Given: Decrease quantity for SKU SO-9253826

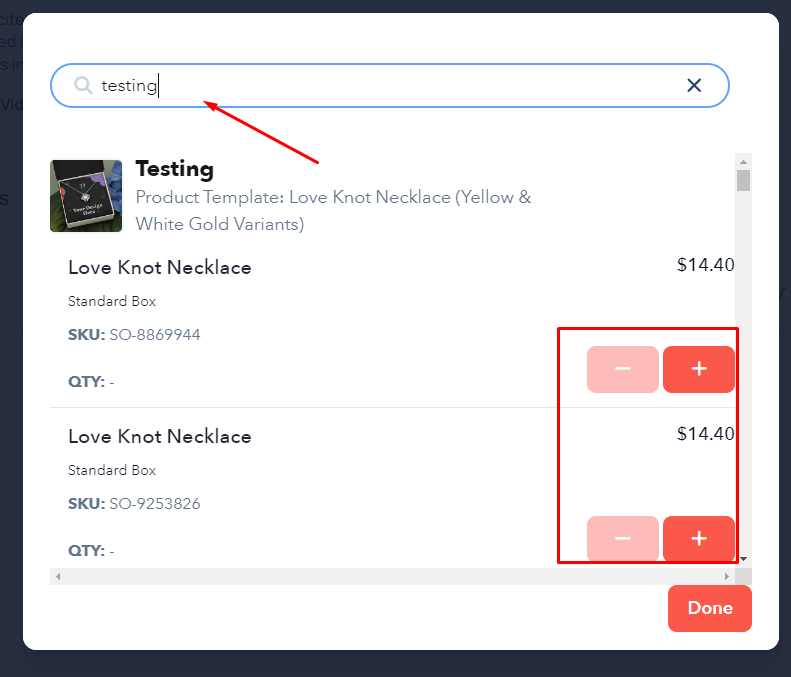Looking at the screenshot, I should point(623,538).
